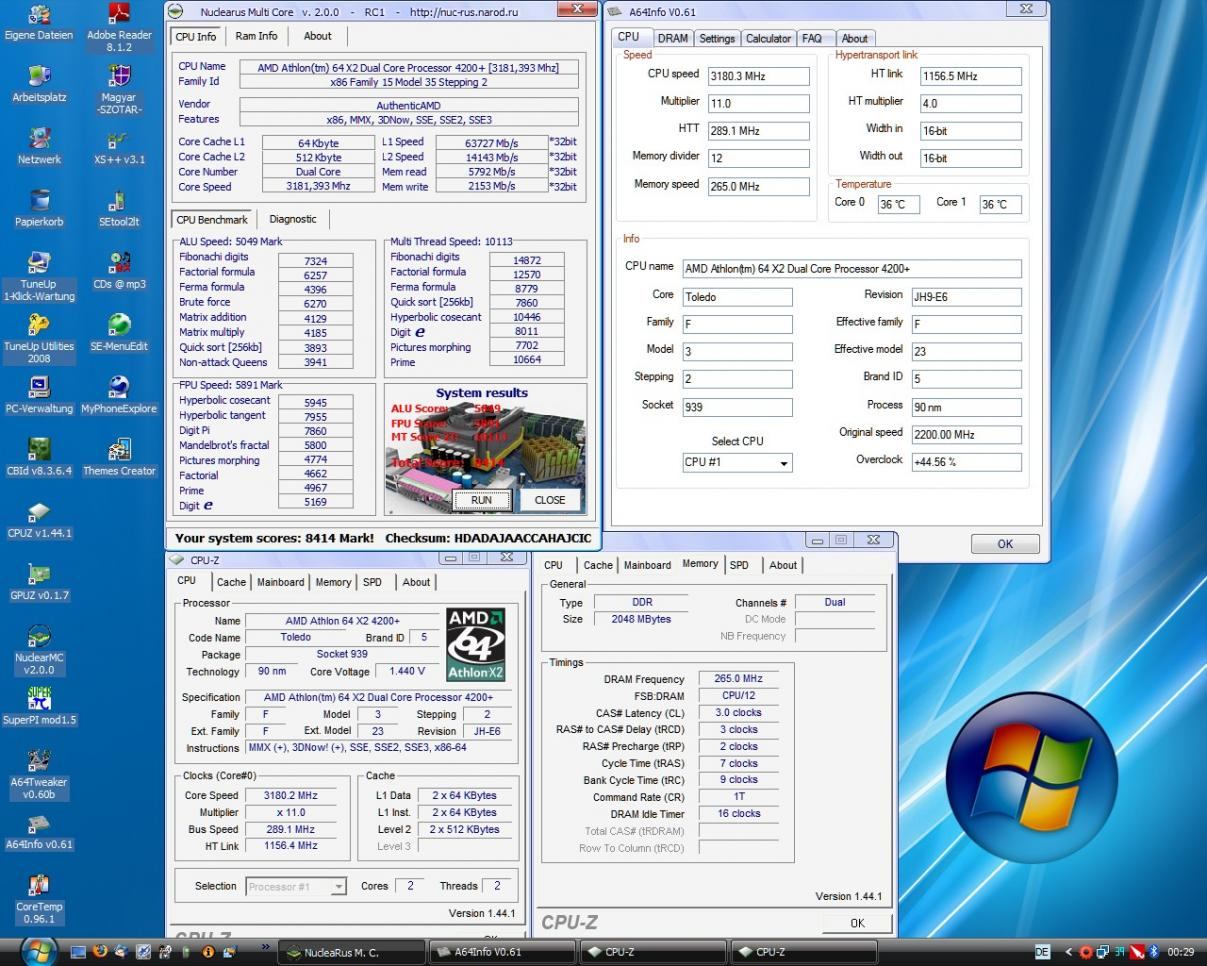Select the TuneUp 1-Klick-Wartung desktop icon
1207x966 pixels.
coord(39,277)
